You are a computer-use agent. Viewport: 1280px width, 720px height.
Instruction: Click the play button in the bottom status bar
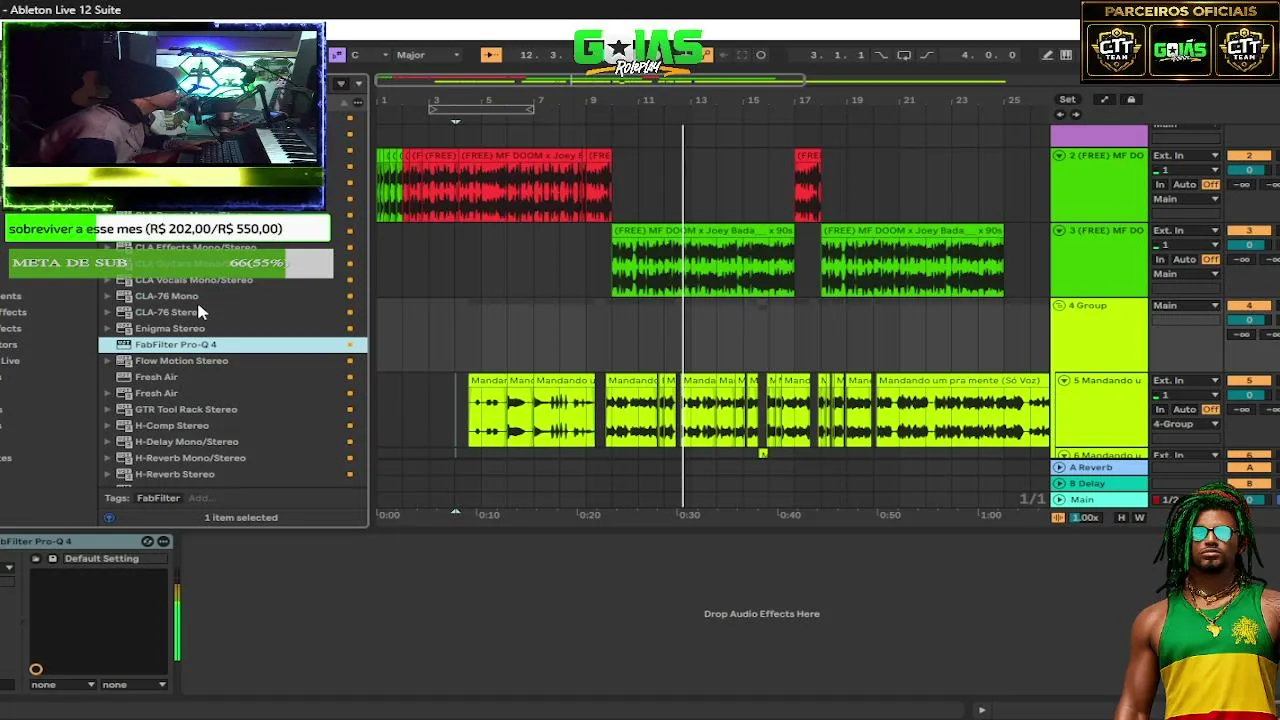[981, 710]
